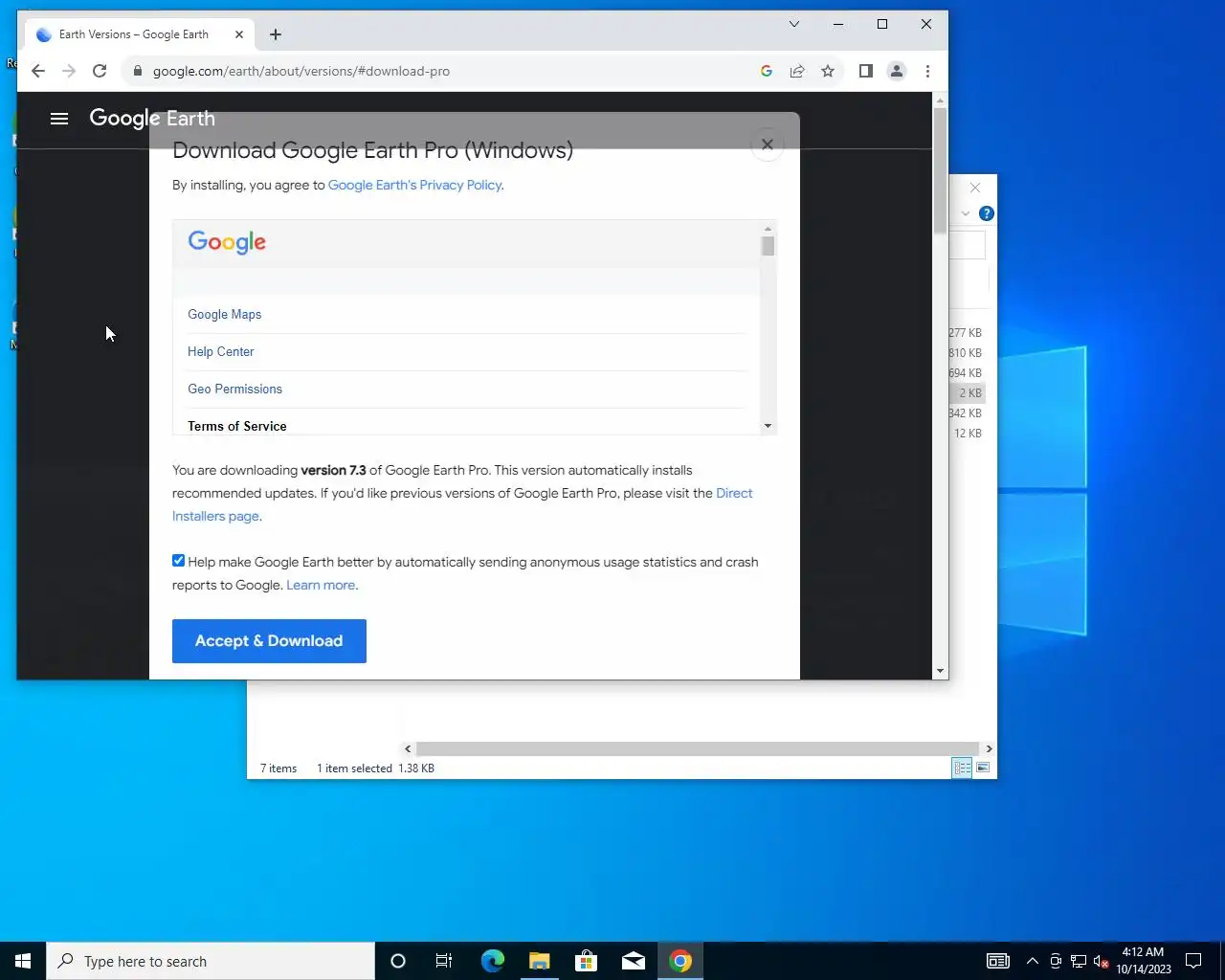
Task: Close the Earth Versions tab
Action: point(239,34)
